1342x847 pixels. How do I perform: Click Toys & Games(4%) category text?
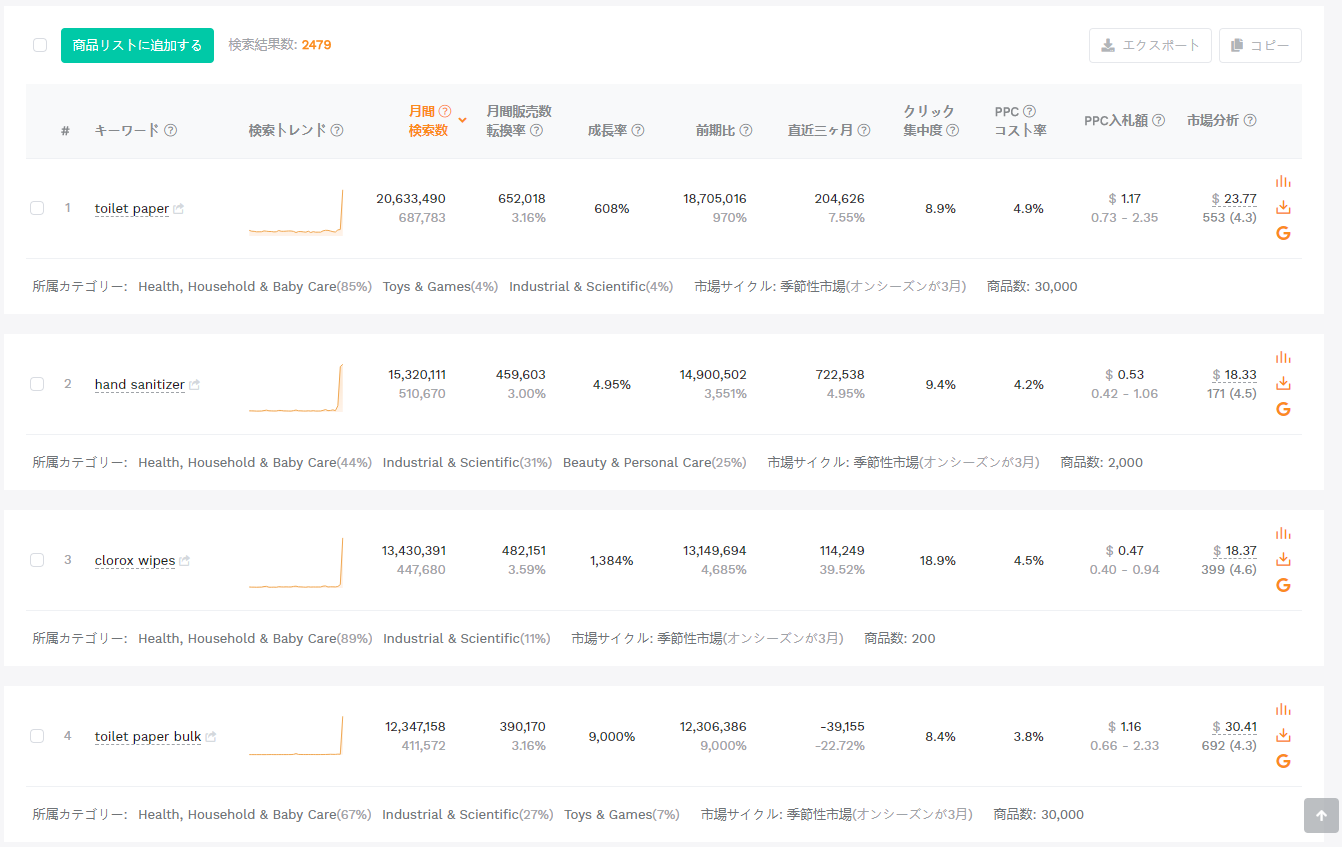[440, 287]
